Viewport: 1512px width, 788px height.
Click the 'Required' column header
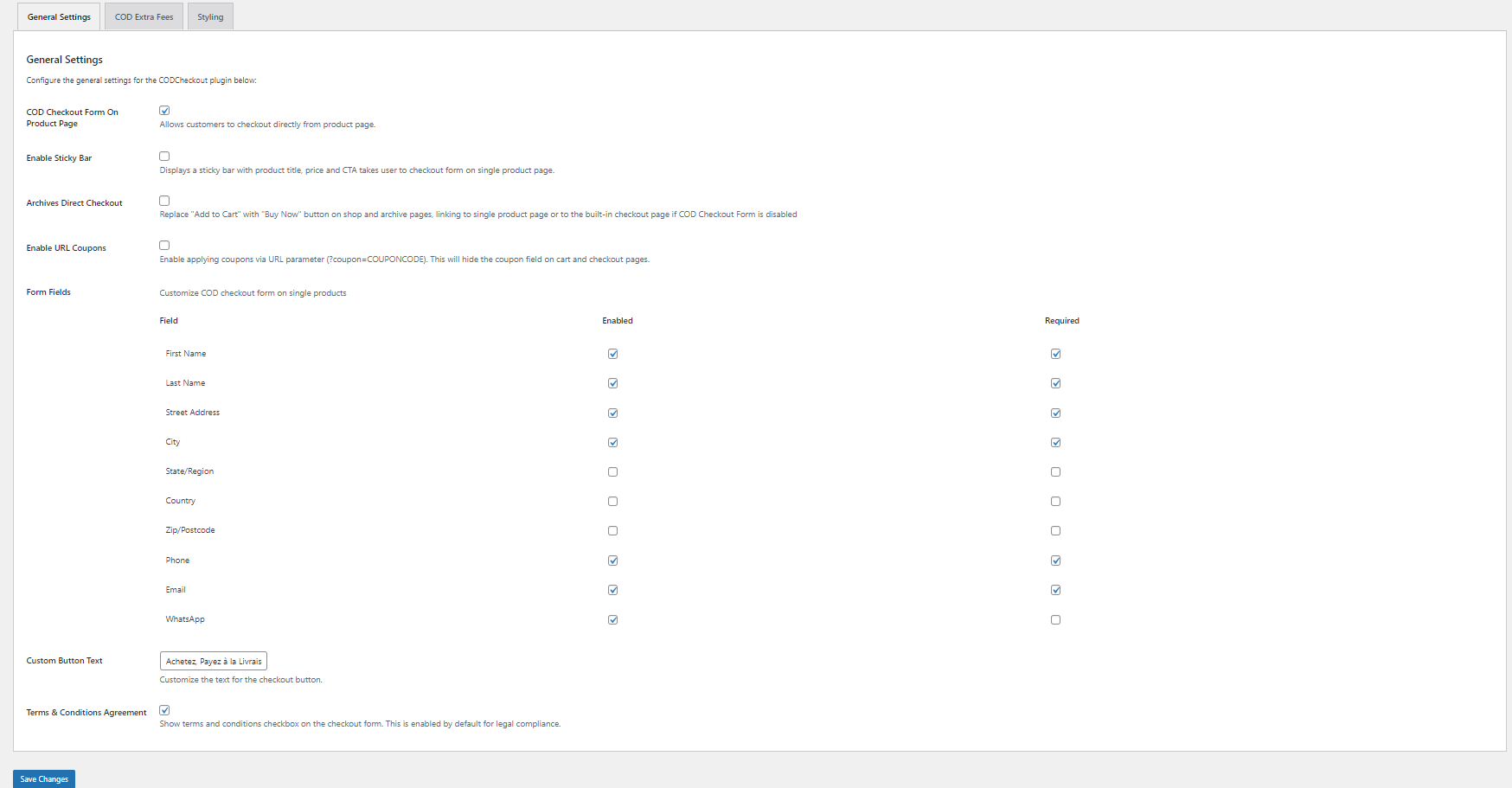coord(1062,321)
